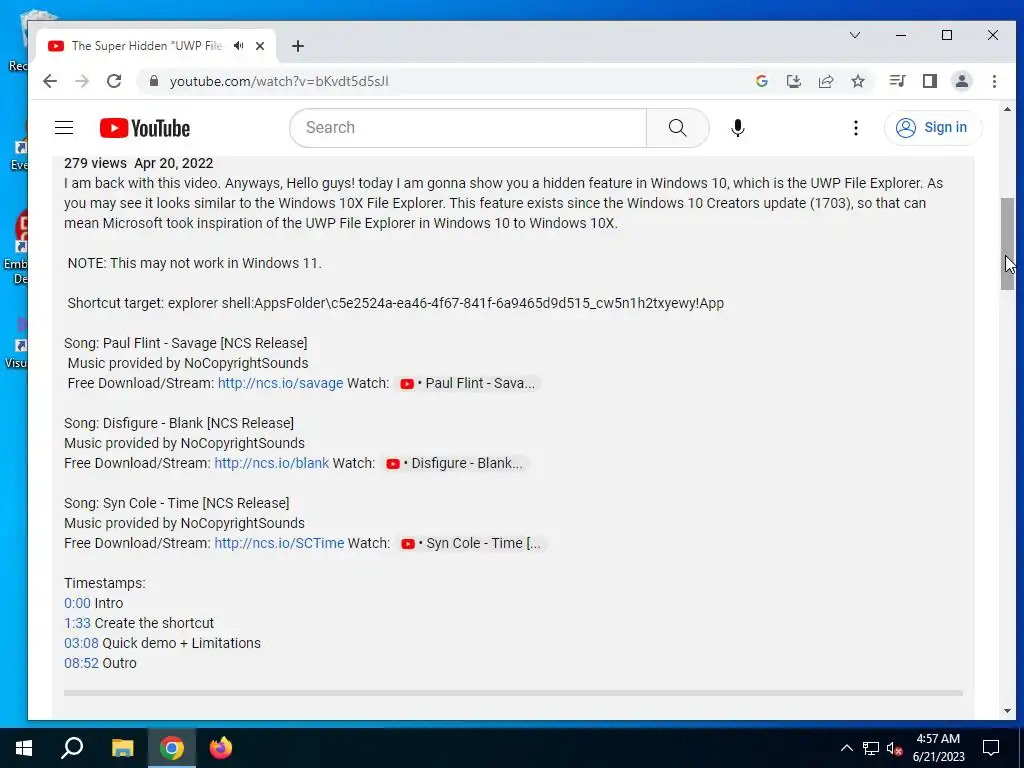Click the page scrollbar thumb
The width and height of the screenshot is (1024, 768).
coord(1007,244)
